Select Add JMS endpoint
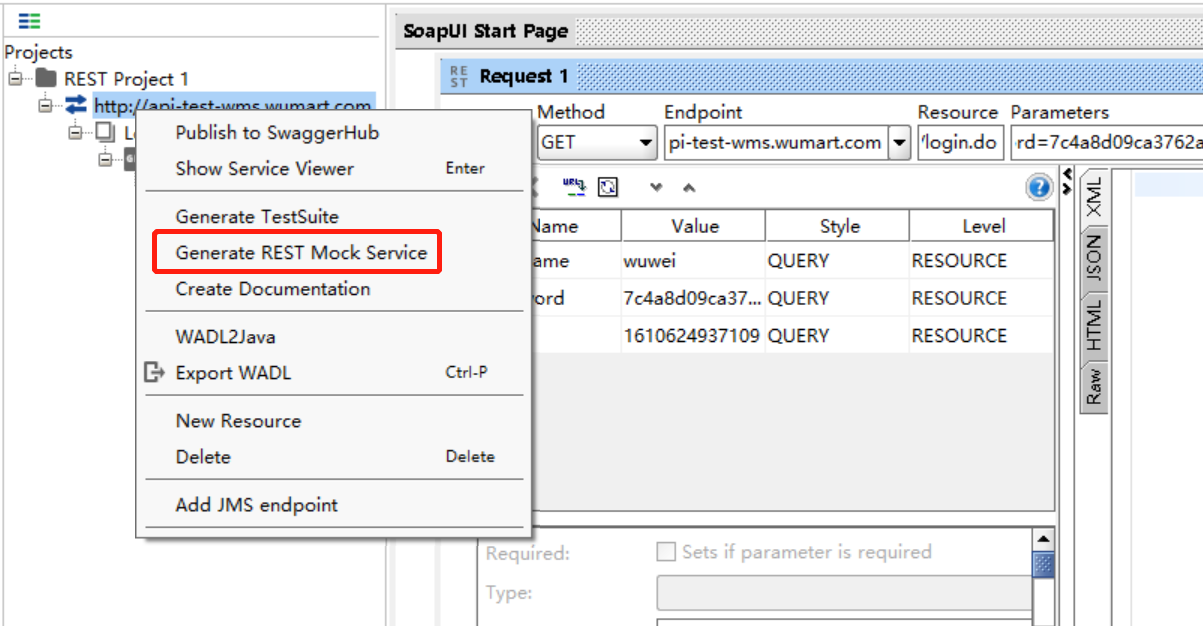Viewport: 1203px width, 626px height. click(x=256, y=505)
